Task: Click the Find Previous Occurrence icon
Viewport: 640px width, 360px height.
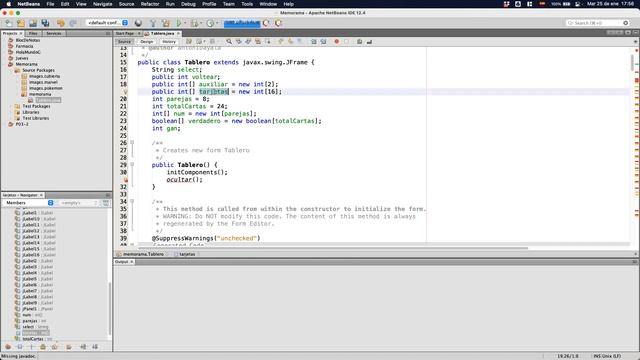Action: tap(239, 42)
